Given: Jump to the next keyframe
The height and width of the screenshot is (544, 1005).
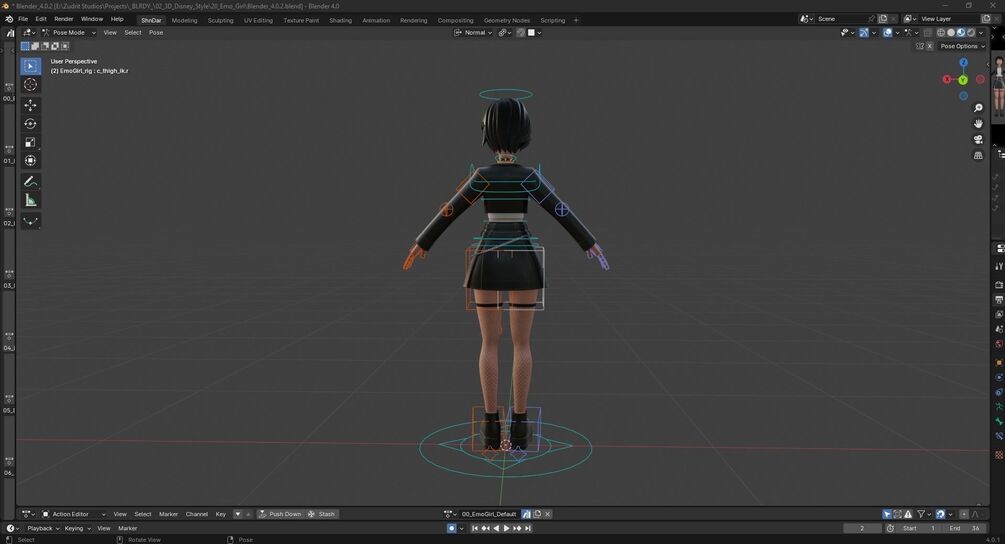Looking at the screenshot, I should (x=517, y=529).
